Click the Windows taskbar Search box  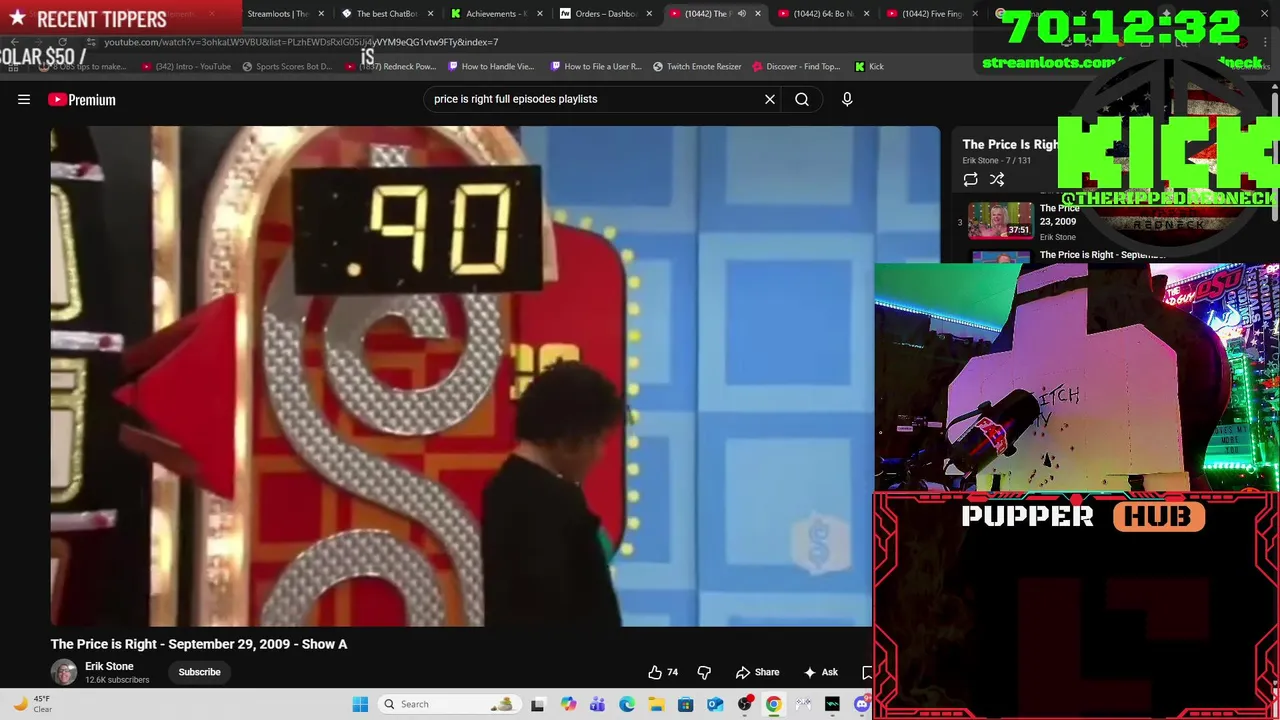(x=448, y=704)
